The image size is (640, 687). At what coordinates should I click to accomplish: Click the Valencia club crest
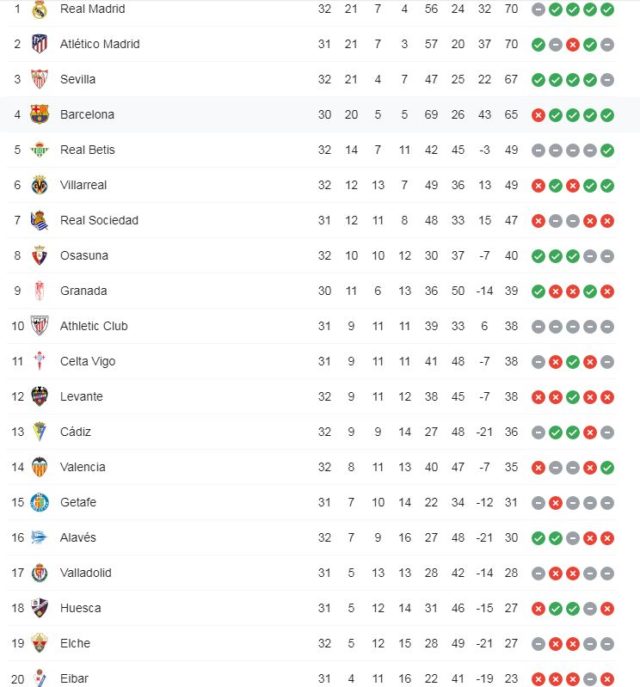point(39,467)
